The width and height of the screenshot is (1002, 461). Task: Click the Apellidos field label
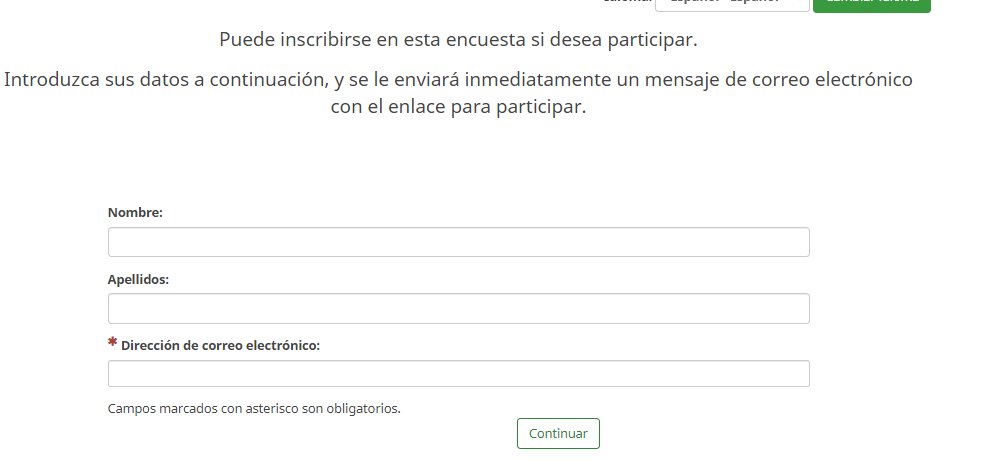tap(138, 279)
